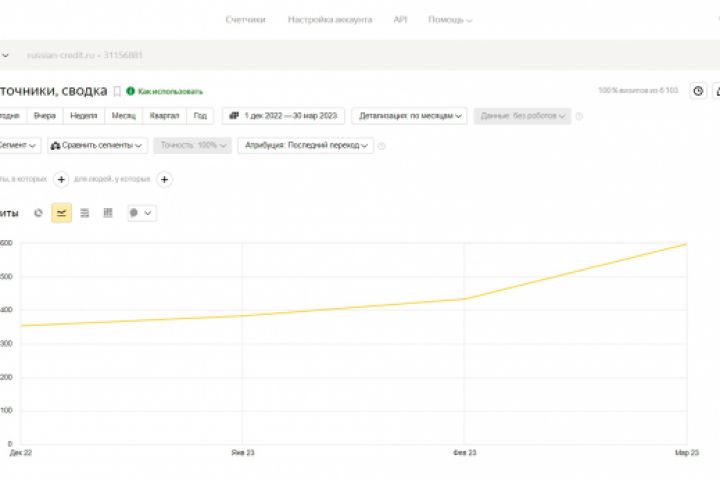Open the Сравнить сегменты dropdown
The width and height of the screenshot is (720, 480).
[x=97, y=146]
